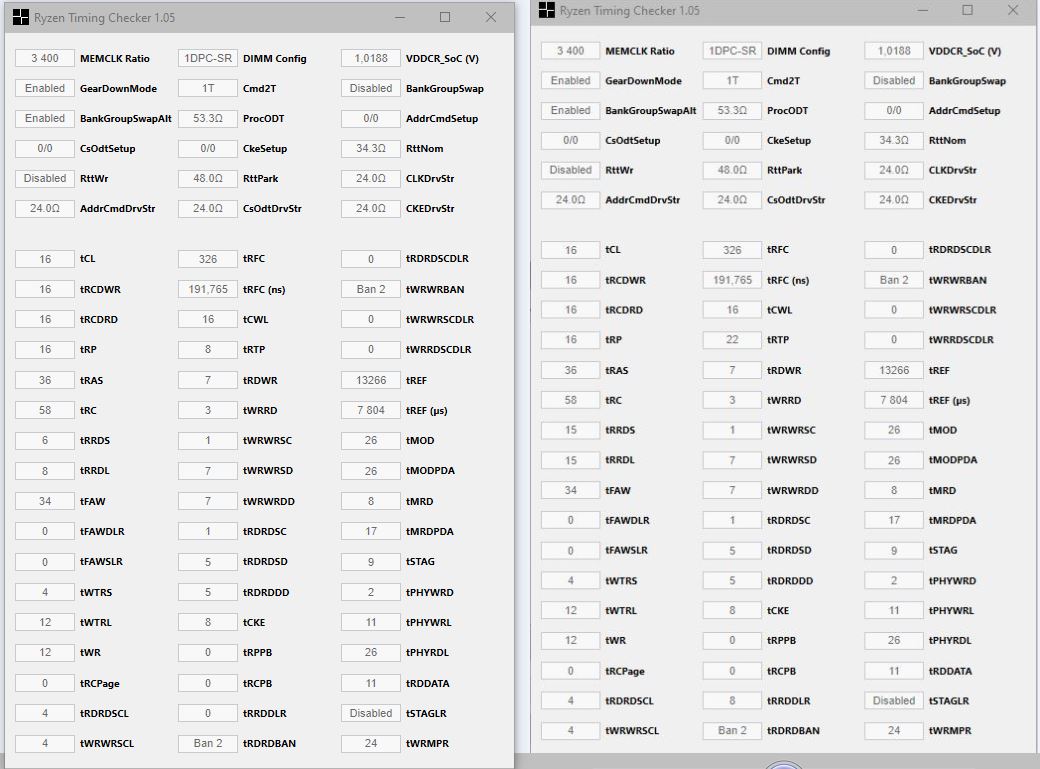Image resolution: width=1040 pixels, height=769 pixels.
Task: Minimize the left Ryzen Timing Checker window
Action: [x=400, y=17]
